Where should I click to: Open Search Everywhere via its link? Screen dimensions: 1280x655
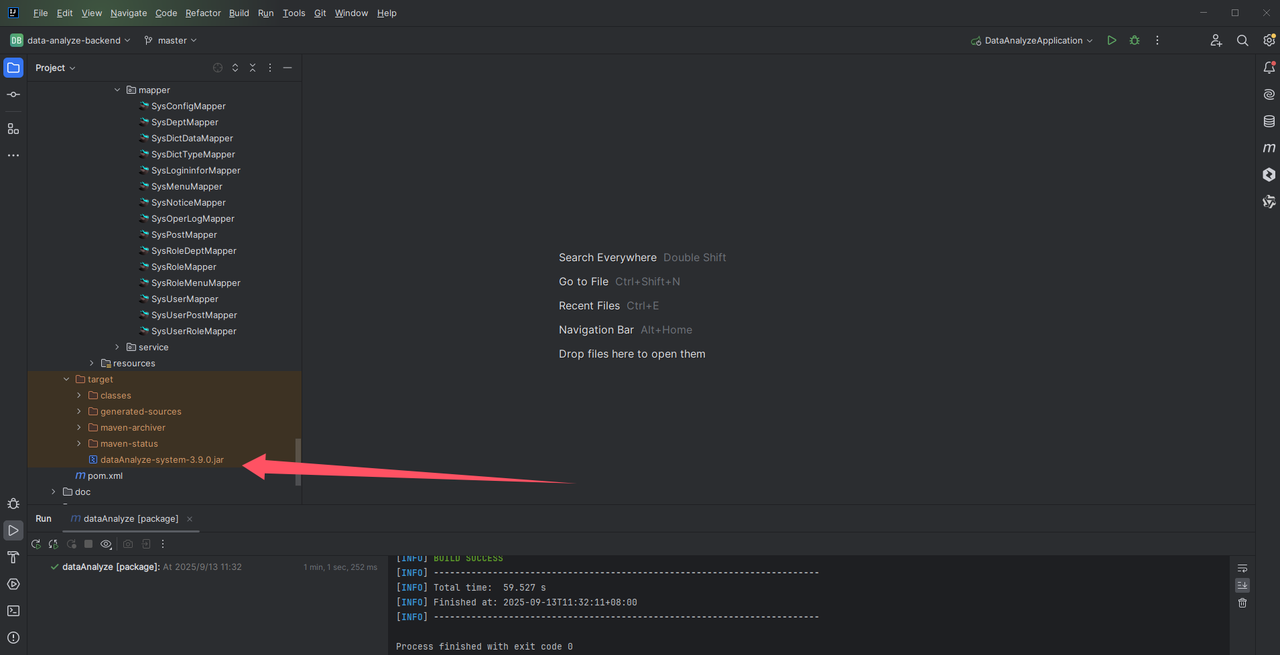point(607,257)
